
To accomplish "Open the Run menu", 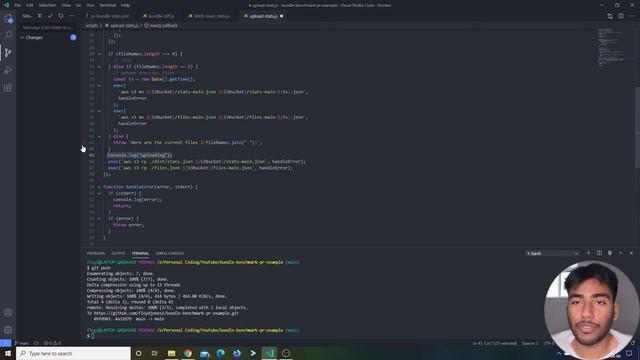I will click(x=91, y=5).
